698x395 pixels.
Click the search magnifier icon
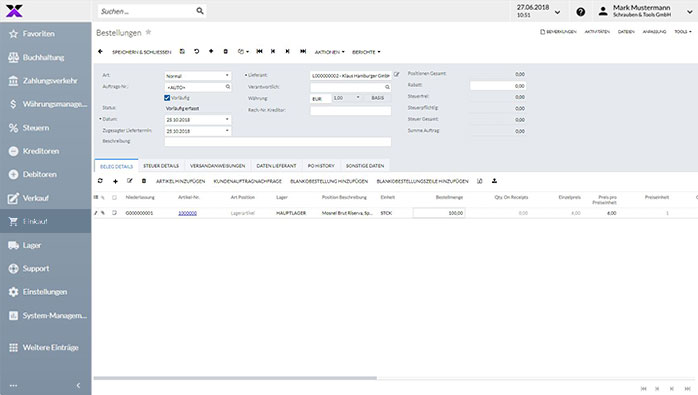[200, 11]
